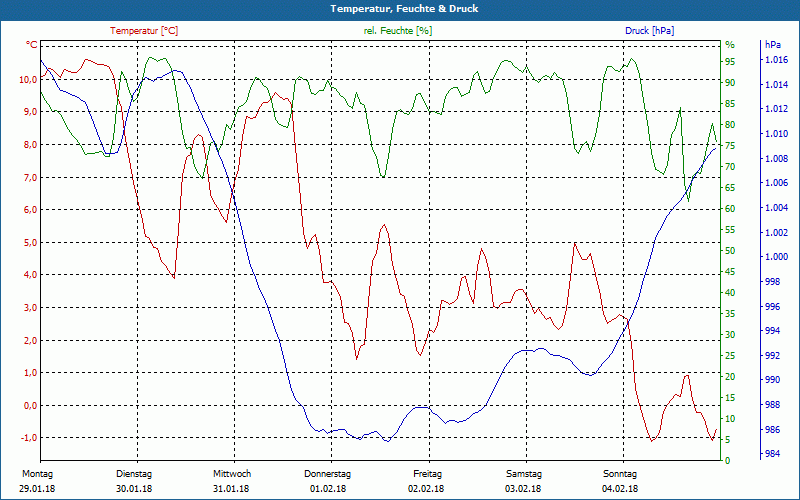Click the '10,0' temperature axis value
This screenshot has height=500, width=800.
point(29,80)
